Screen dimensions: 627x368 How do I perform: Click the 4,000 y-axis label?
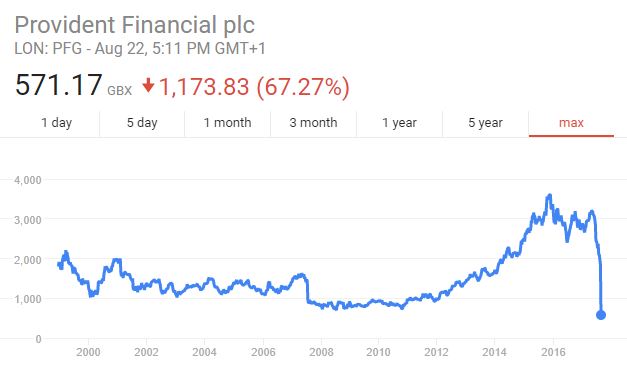point(28,180)
